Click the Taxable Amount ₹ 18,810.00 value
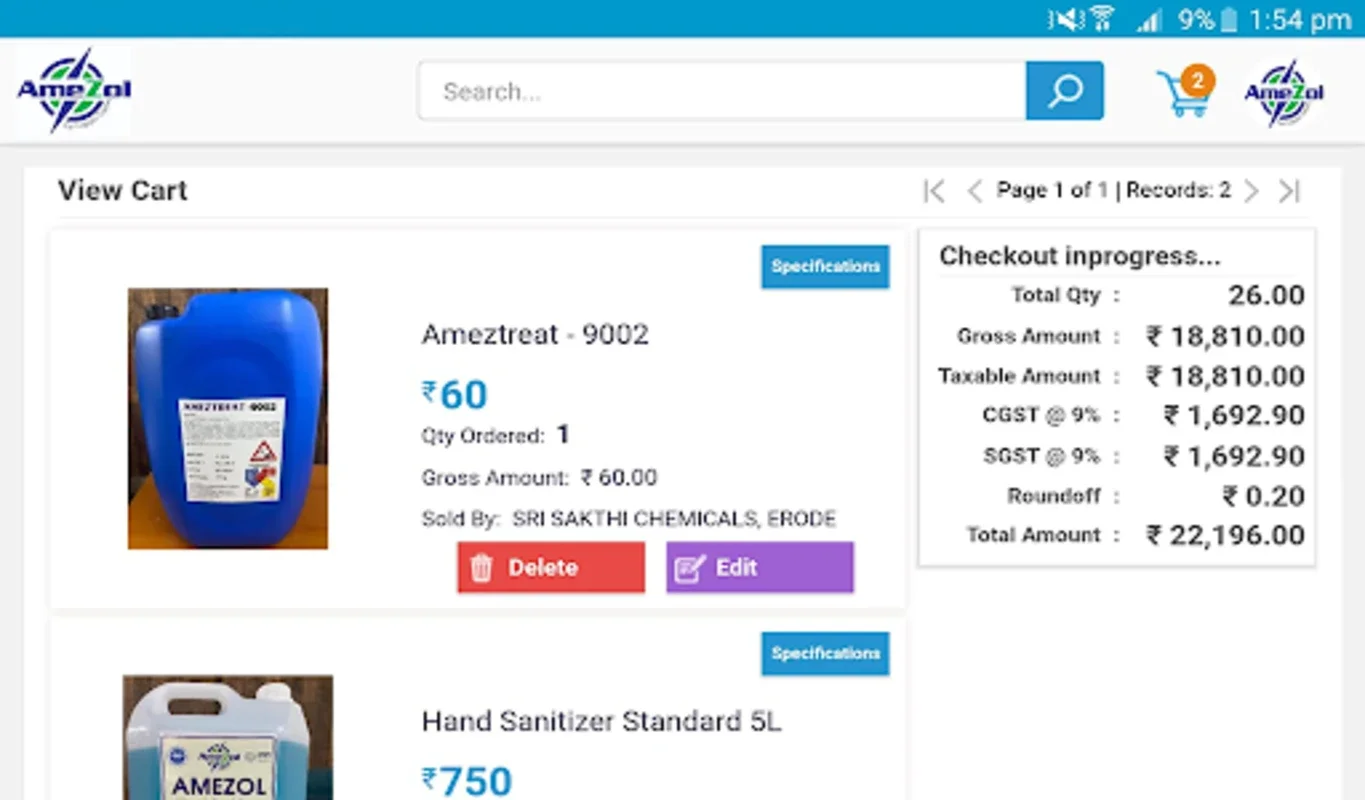This screenshot has height=800, width=1365. 1225,377
